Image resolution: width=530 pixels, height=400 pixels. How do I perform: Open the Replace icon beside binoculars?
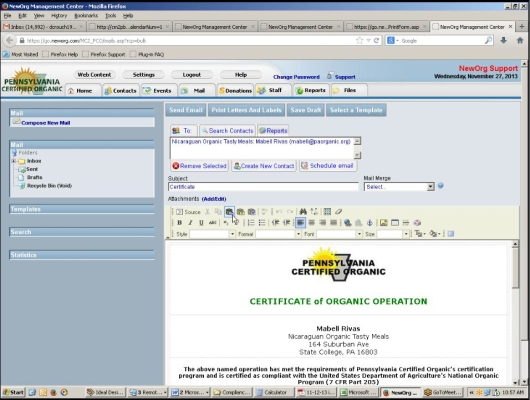[x=314, y=212]
